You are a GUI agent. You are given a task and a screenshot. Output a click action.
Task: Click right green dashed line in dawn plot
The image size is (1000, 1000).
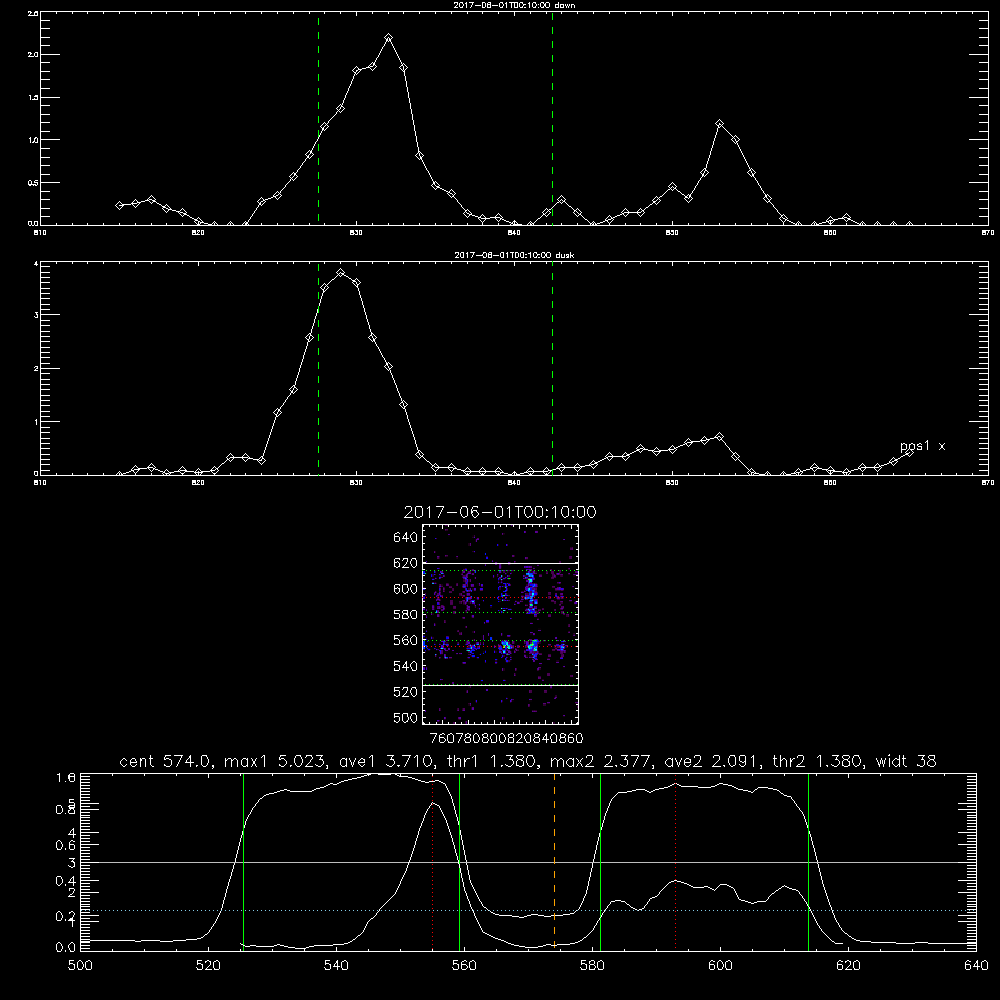[x=552, y=119]
